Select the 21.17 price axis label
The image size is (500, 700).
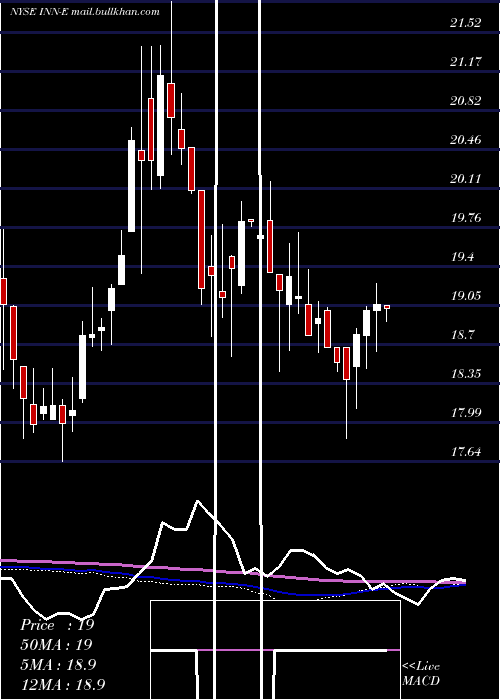click(x=466, y=61)
